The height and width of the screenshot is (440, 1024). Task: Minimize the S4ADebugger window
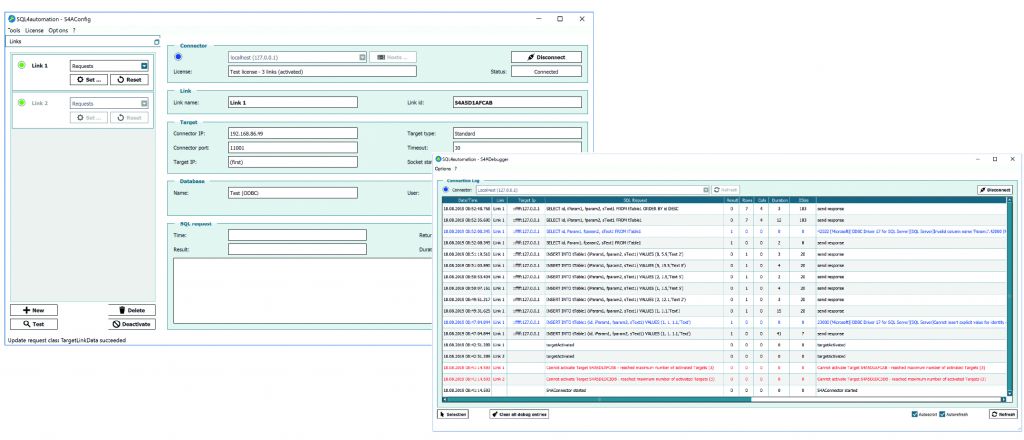[977, 159]
